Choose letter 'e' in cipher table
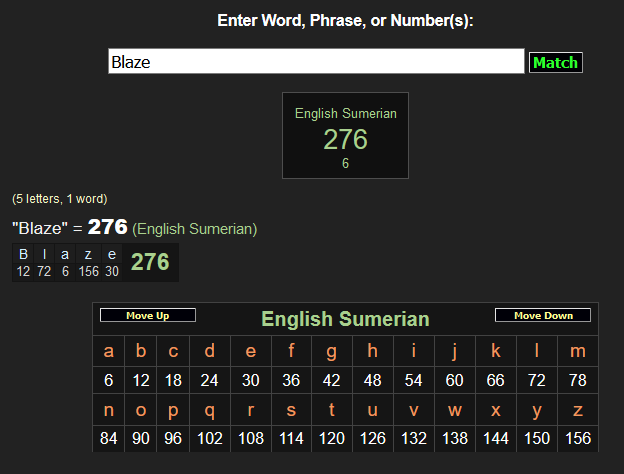The height and width of the screenshot is (474, 624). (x=250, y=351)
